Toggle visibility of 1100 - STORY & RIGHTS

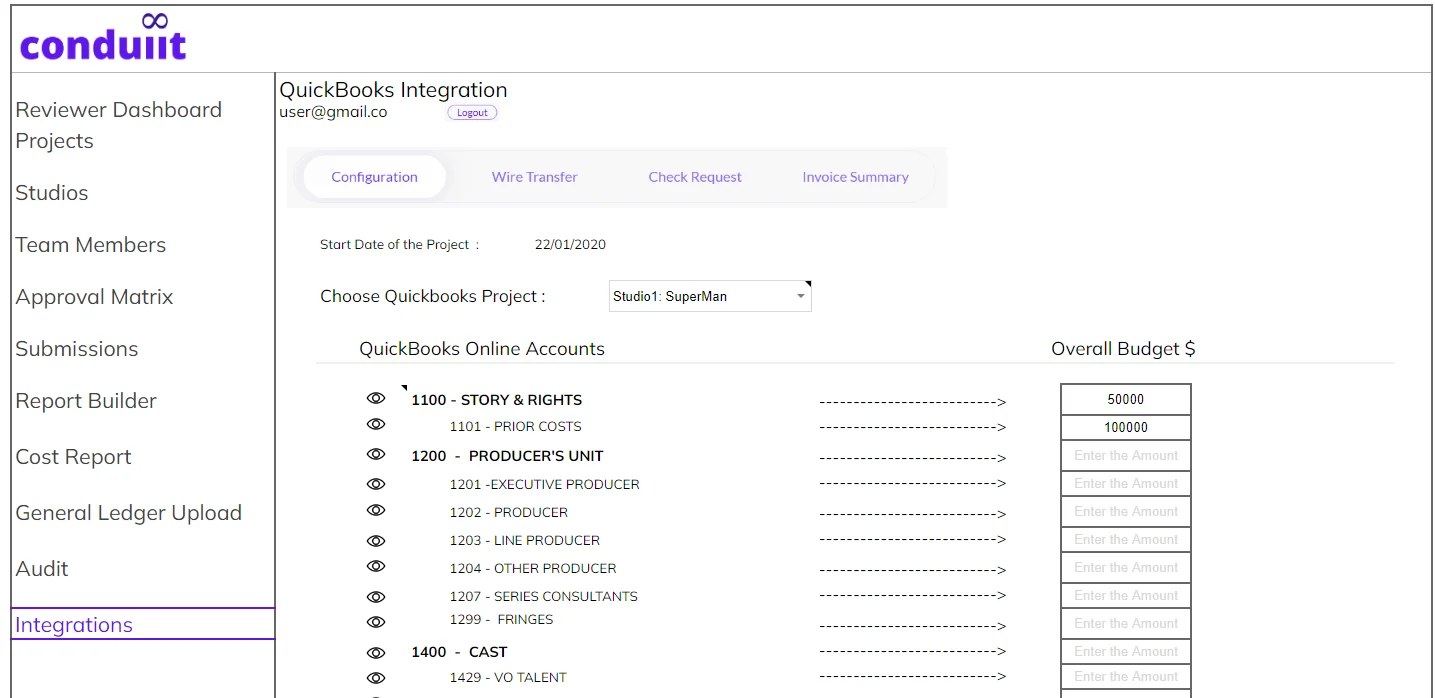(x=376, y=398)
